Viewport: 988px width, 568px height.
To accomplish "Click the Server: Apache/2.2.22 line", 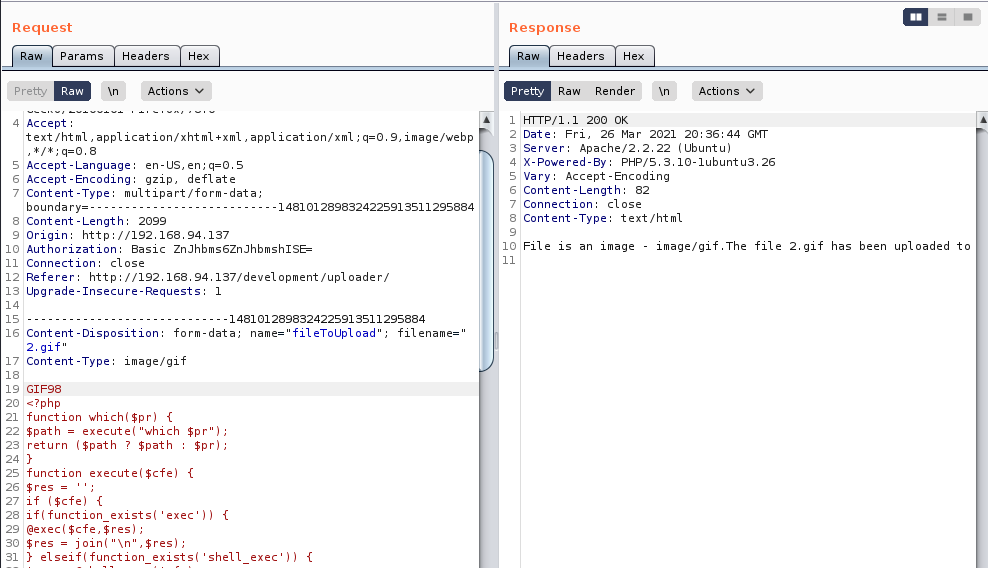I will pos(628,148).
